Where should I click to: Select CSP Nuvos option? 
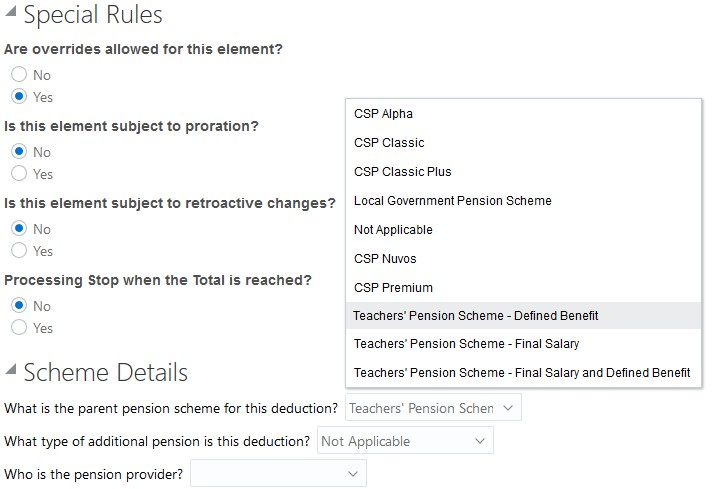[385, 259]
